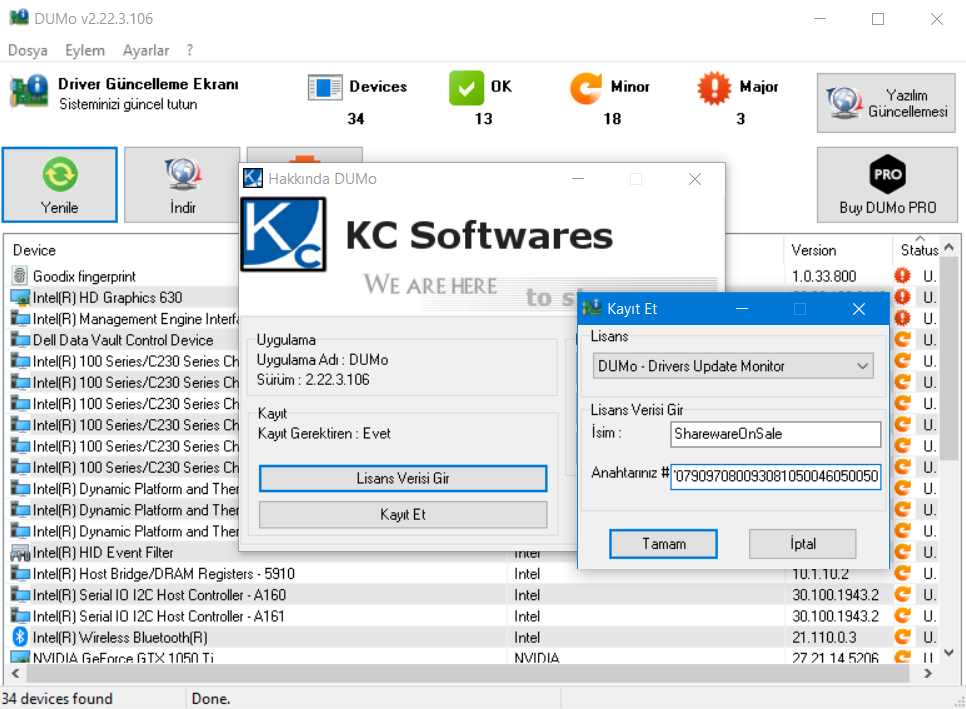Click the minor status icon in the A161 controller row

pyautogui.click(x=903, y=615)
